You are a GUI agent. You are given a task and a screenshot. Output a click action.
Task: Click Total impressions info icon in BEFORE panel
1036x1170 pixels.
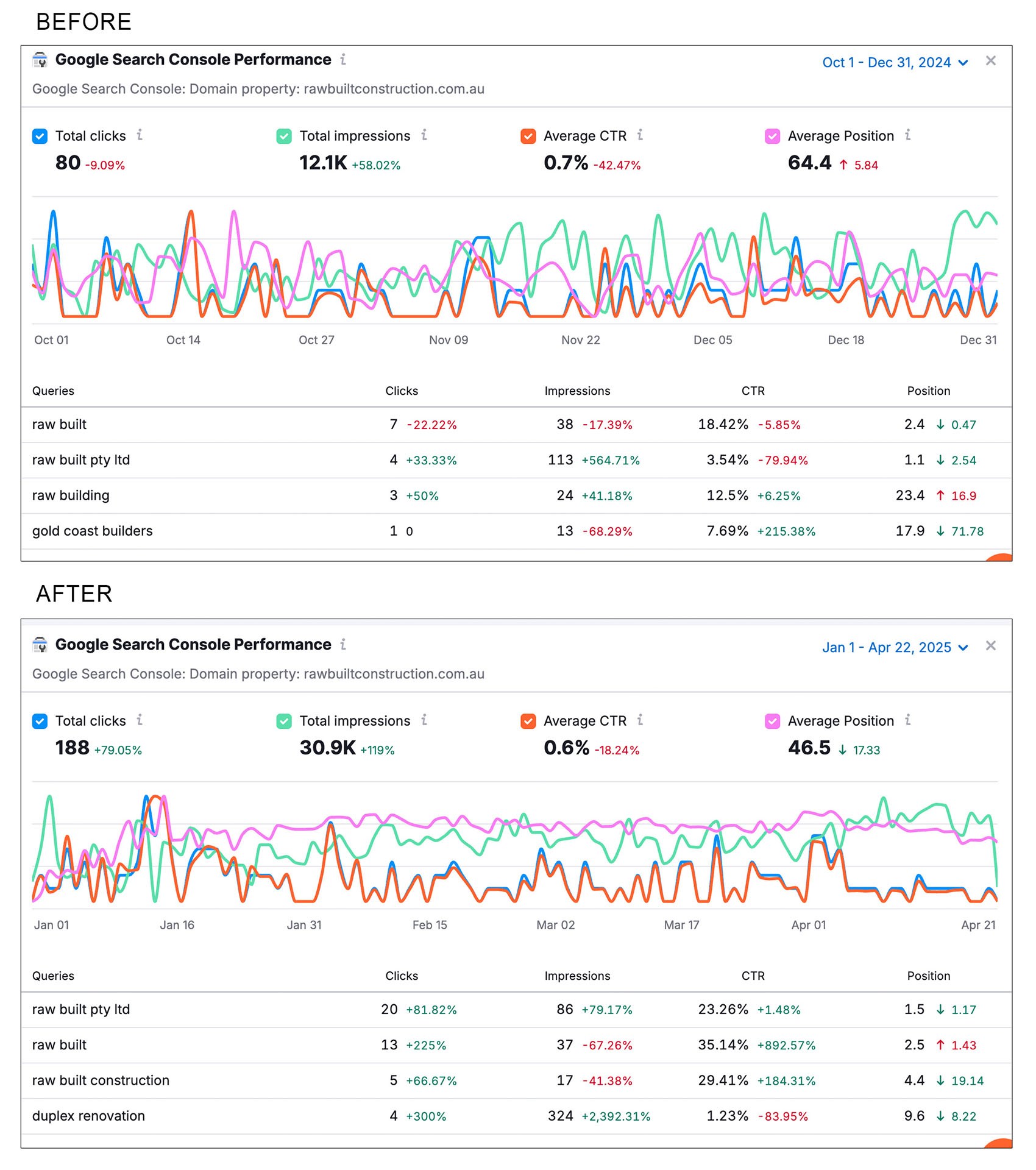click(424, 135)
